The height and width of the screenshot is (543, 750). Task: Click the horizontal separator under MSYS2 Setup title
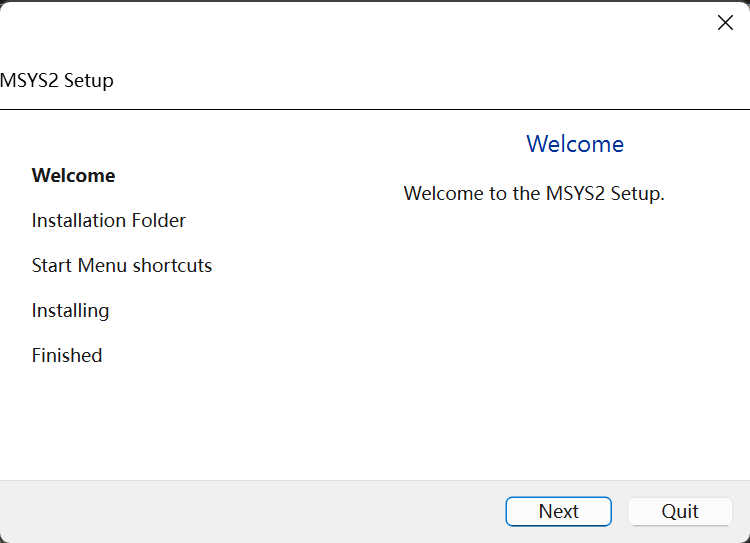tap(375, 109)
